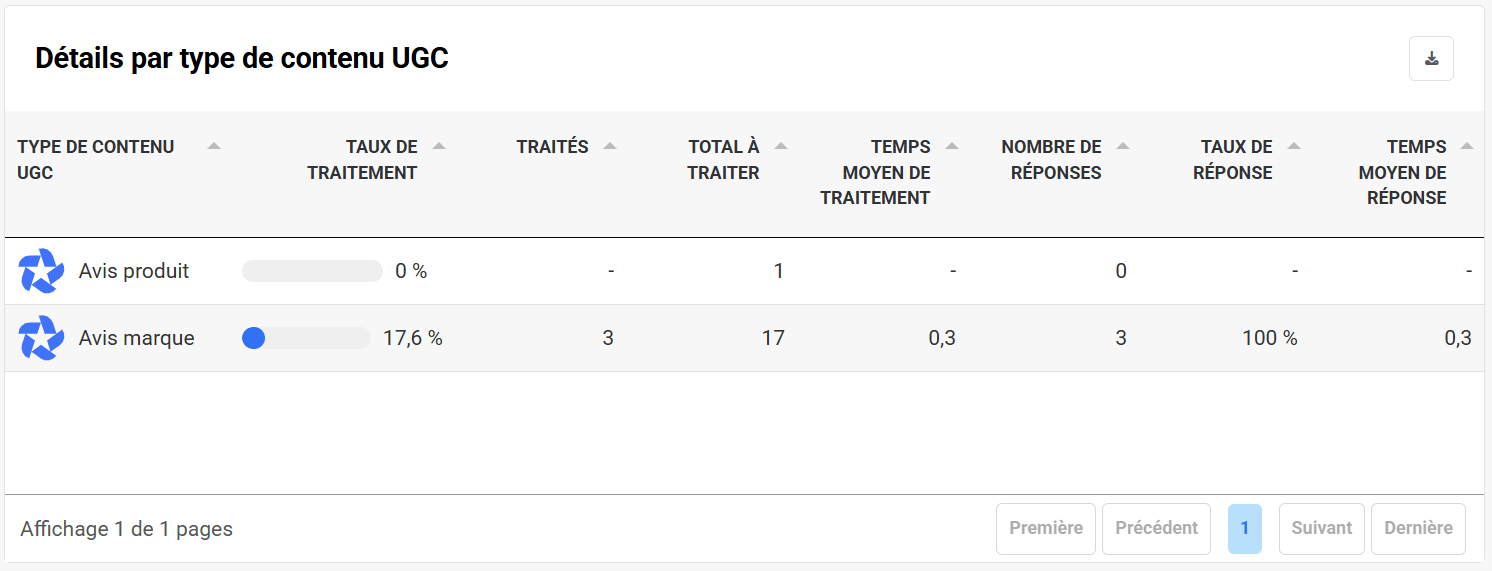Click the Suivant pagination button
Image resolution: width=1492 pixels, height=571 pixels.
pyautogui.click(x=1321, y=528)
